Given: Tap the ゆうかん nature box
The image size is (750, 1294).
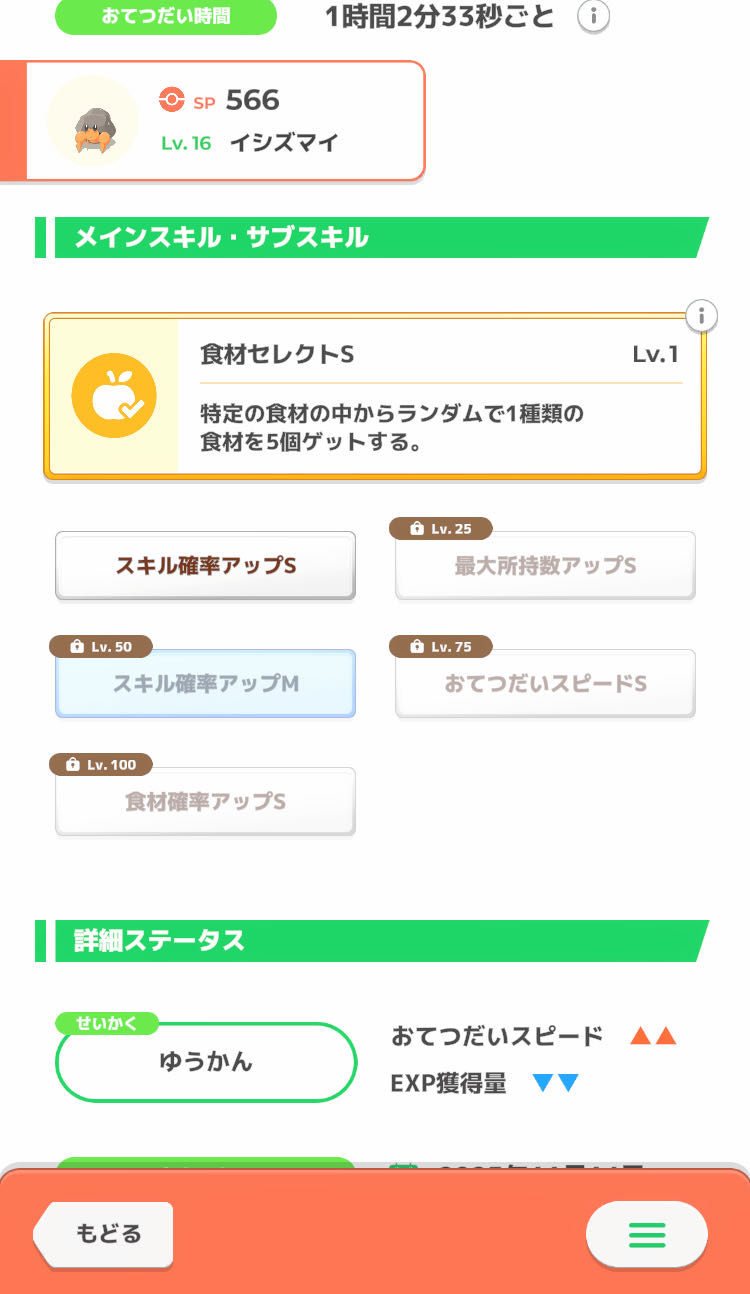Looking at the screenshot, I should [x=206, y=1062].
